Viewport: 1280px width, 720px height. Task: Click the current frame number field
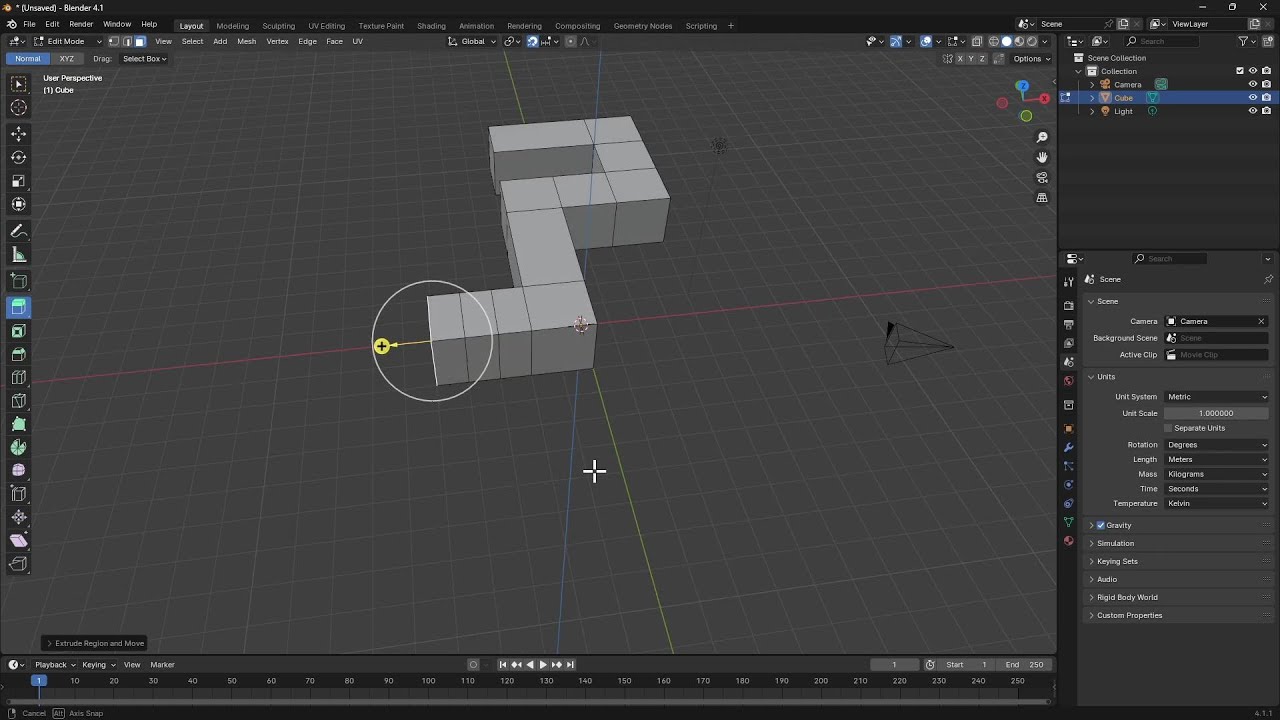coord(894,665)
